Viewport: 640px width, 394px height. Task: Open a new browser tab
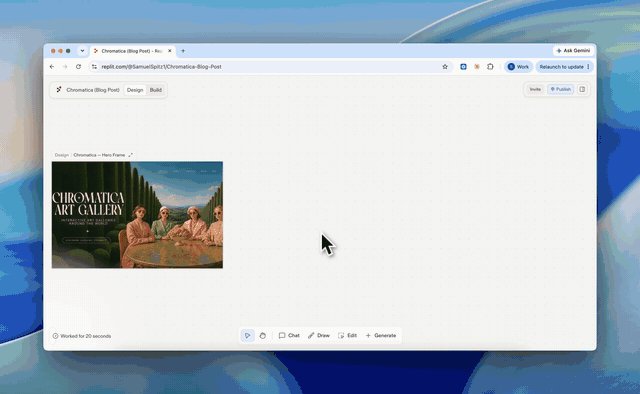(183, 51)
